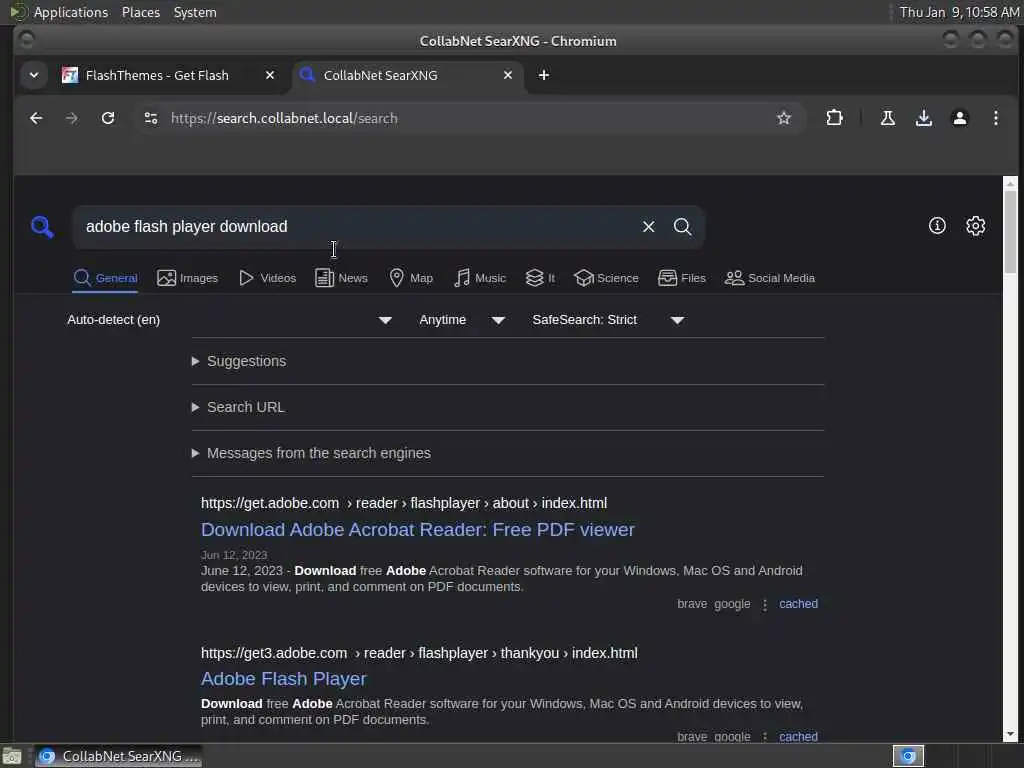This screenshot has width=1024, height=768.
Task: Clear the search query with X icon
Action: tap(648, 227)
